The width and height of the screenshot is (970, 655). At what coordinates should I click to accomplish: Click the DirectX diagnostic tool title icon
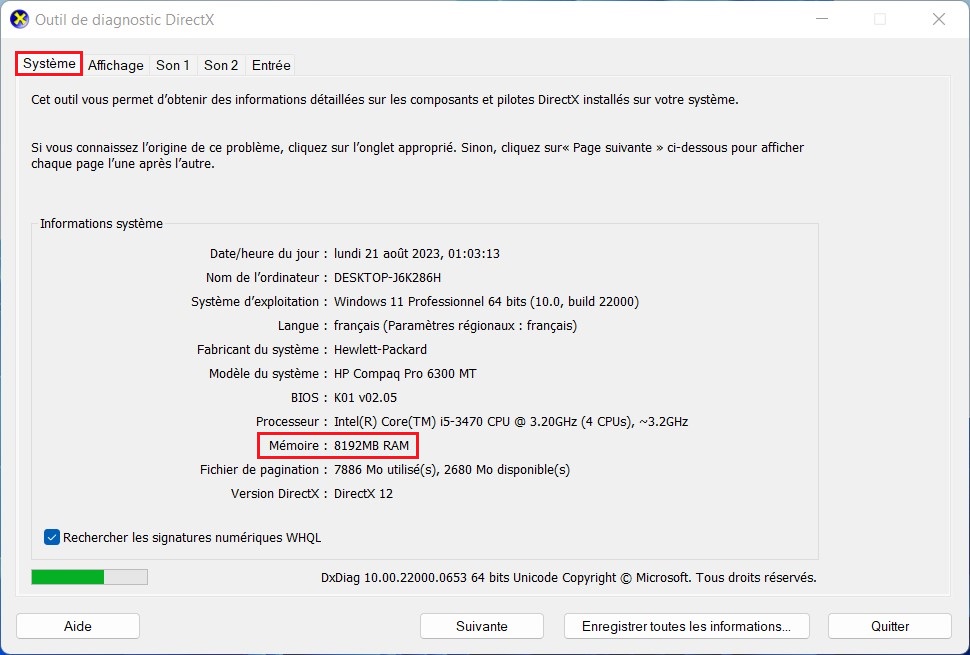pyautogui.click(x=20, y=19)
